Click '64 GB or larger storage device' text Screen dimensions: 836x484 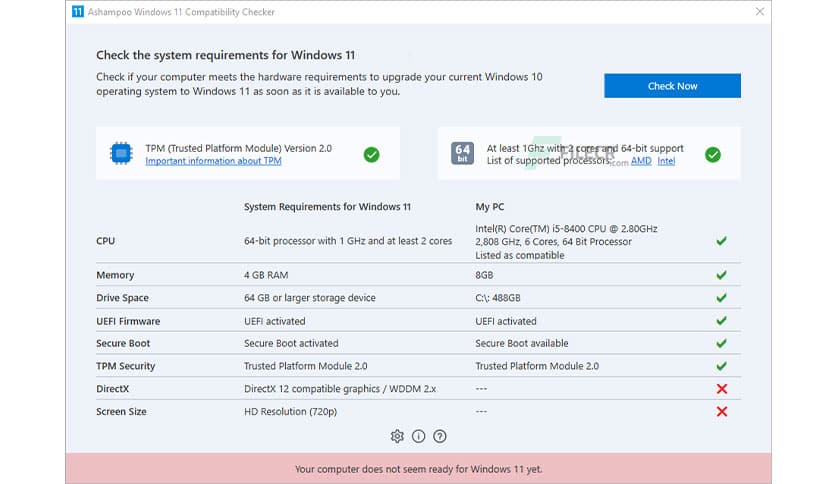pos(310,298)
